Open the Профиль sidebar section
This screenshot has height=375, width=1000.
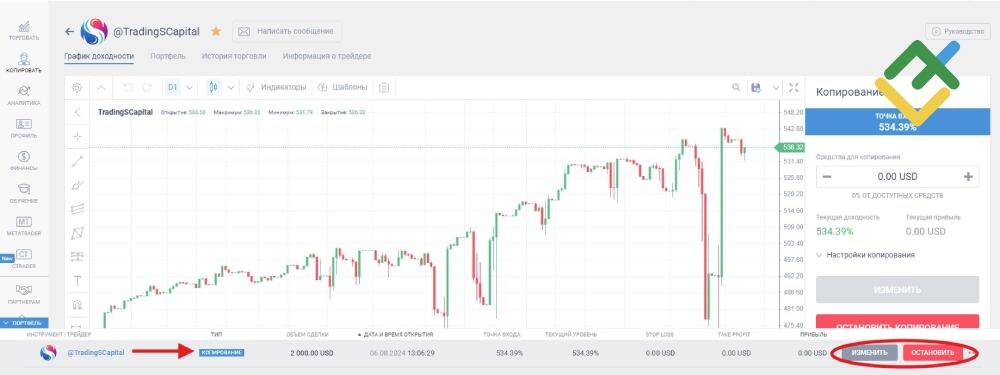(24, 128)
